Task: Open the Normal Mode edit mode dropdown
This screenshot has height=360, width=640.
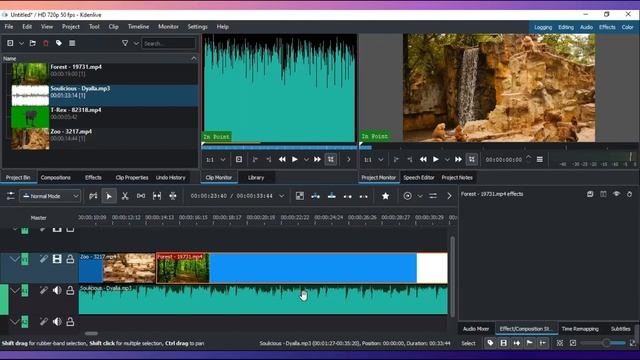Action: 50,196
